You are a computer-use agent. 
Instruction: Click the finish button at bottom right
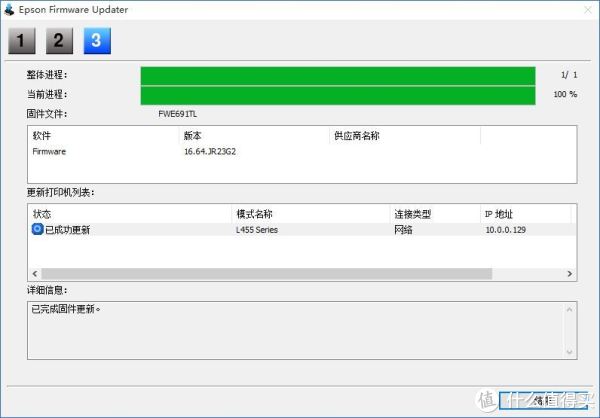click(543, 400)
